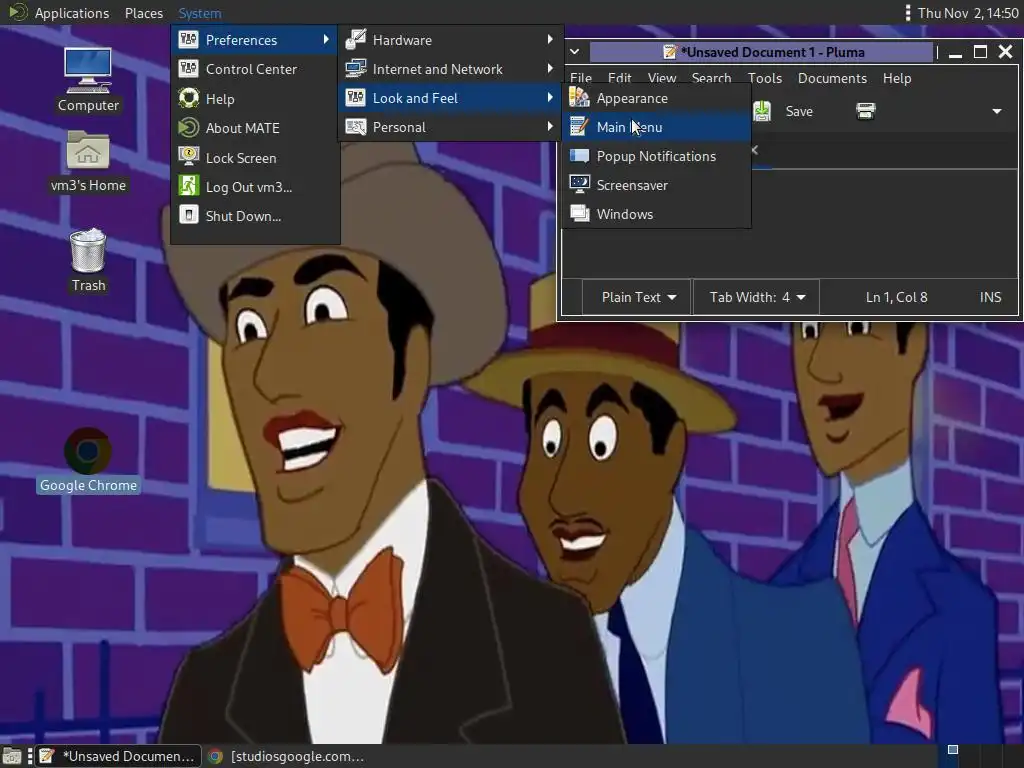Click the System menu in panel
1024x768 pixels.
[200, 13]
